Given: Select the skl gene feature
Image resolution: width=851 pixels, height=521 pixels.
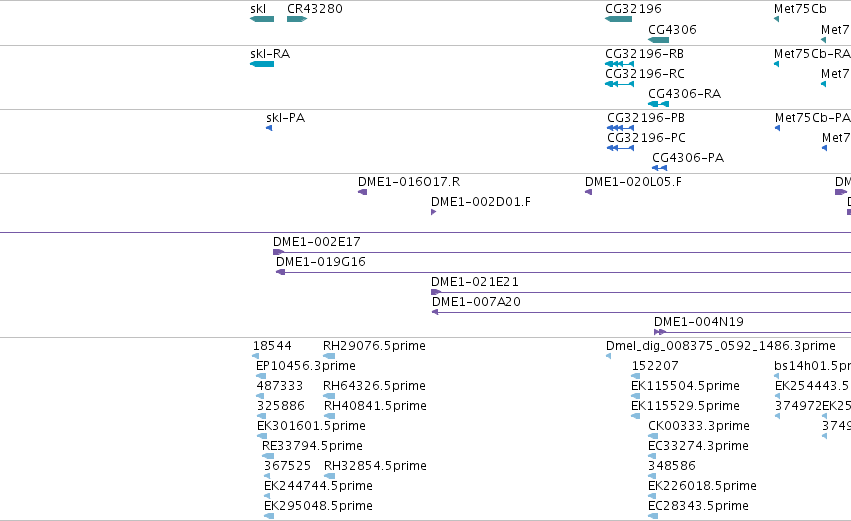Looking at the screenshot, I should point(262,19).
